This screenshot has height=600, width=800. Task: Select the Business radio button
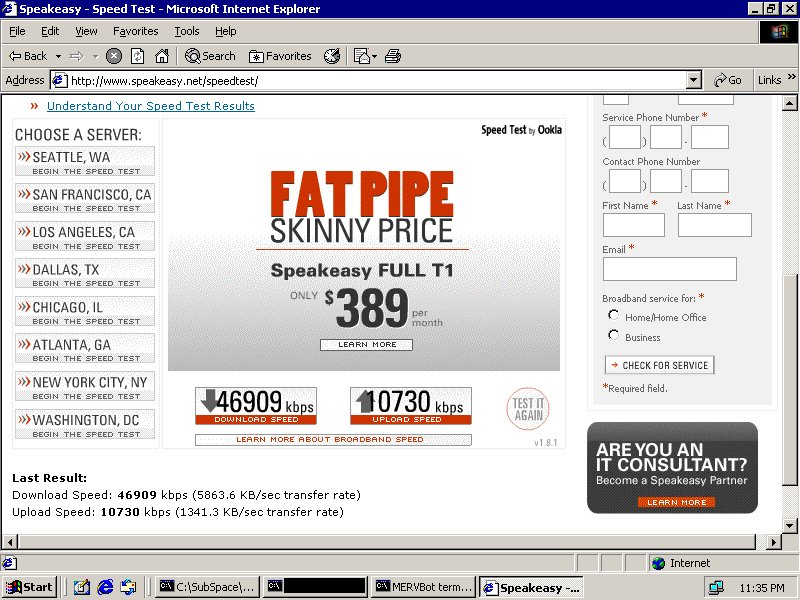coord(613,335)
